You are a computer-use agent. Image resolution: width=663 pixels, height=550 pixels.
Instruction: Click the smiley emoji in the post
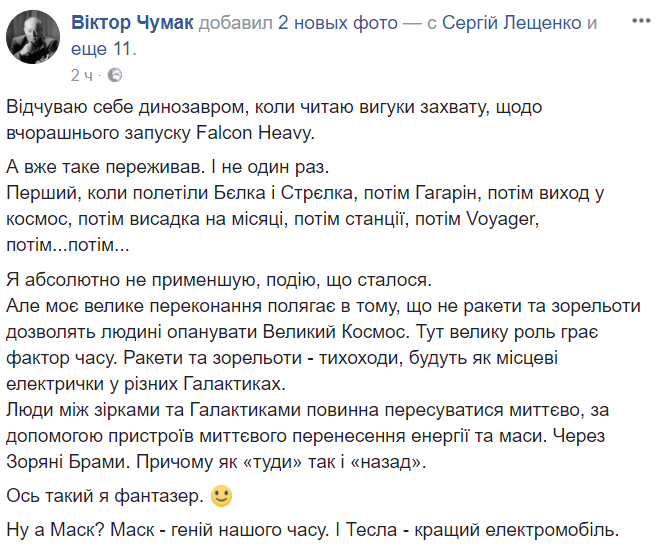[222, 495]
